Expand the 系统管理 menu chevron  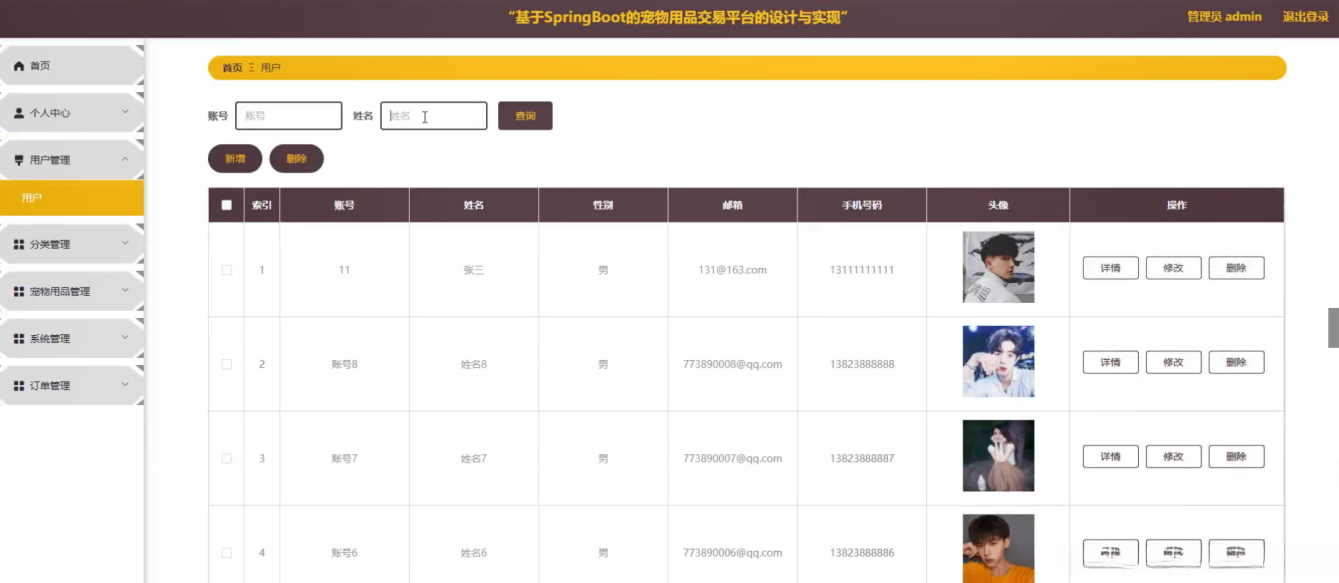point(125,337)
